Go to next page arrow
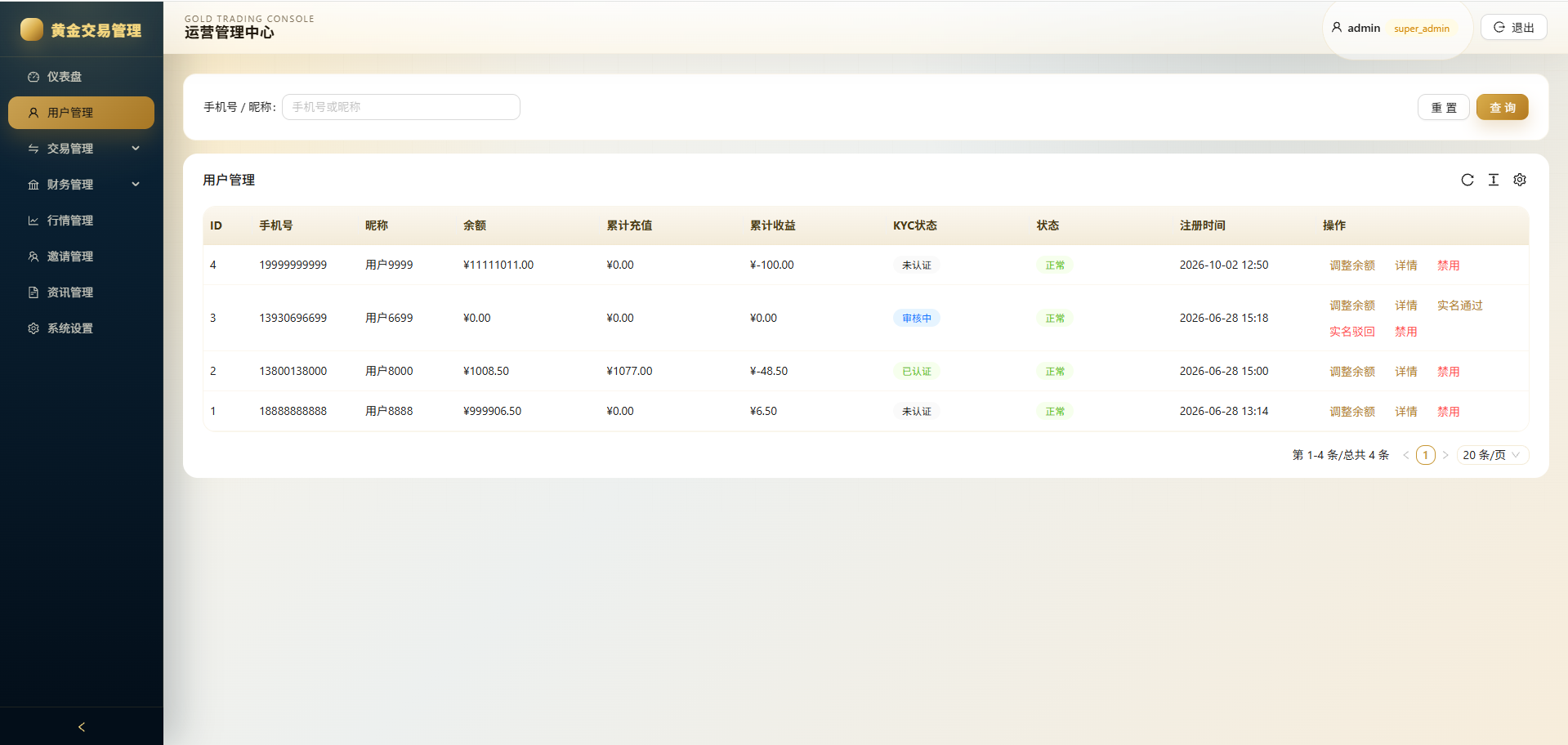1568x745 pixels. coord(1445,455)
